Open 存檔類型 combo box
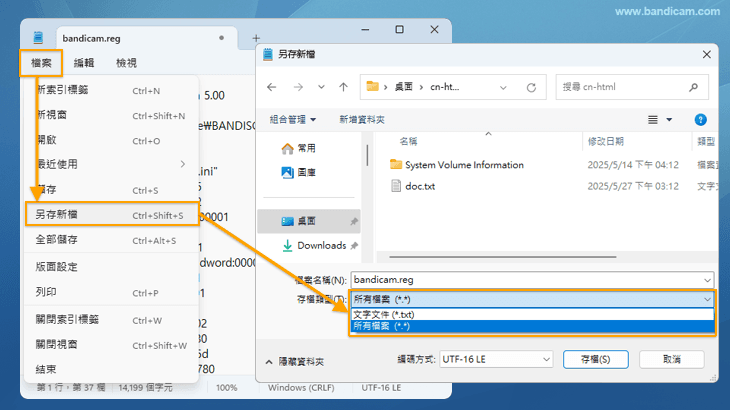 pyautogui.click(x=532, y=299)
